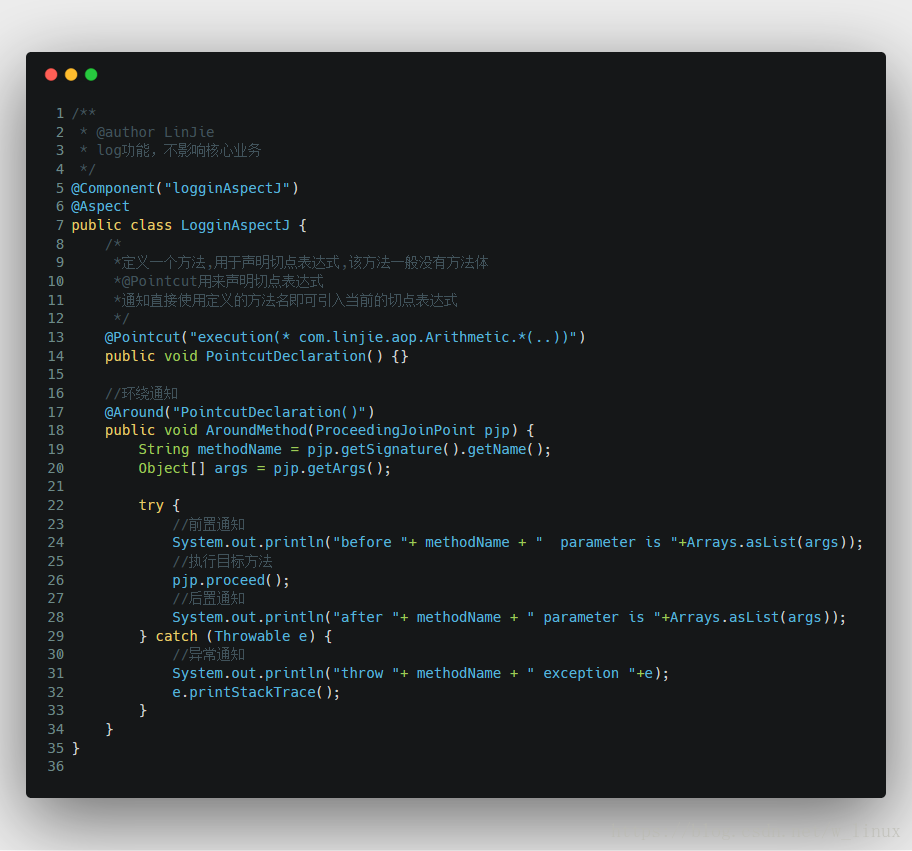
Task: Click 'public void PointcutDeclaration() {}' line
Action: point(256,356)
